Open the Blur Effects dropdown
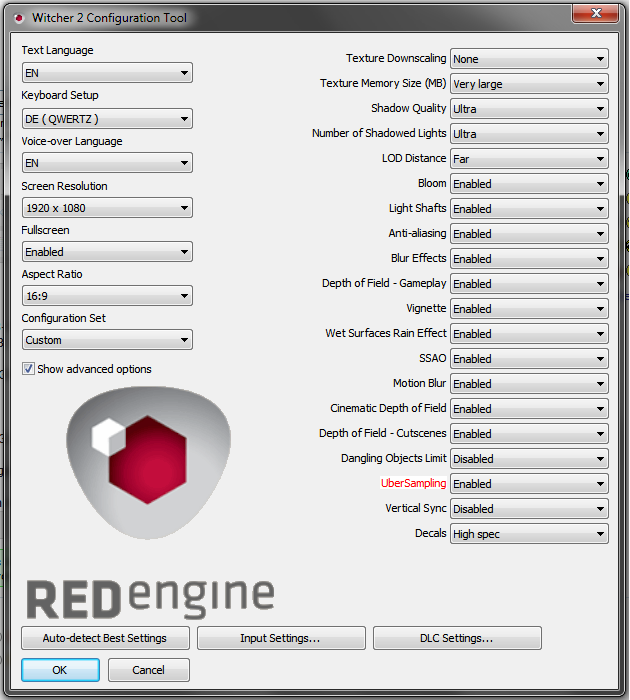 click(529, 259)
